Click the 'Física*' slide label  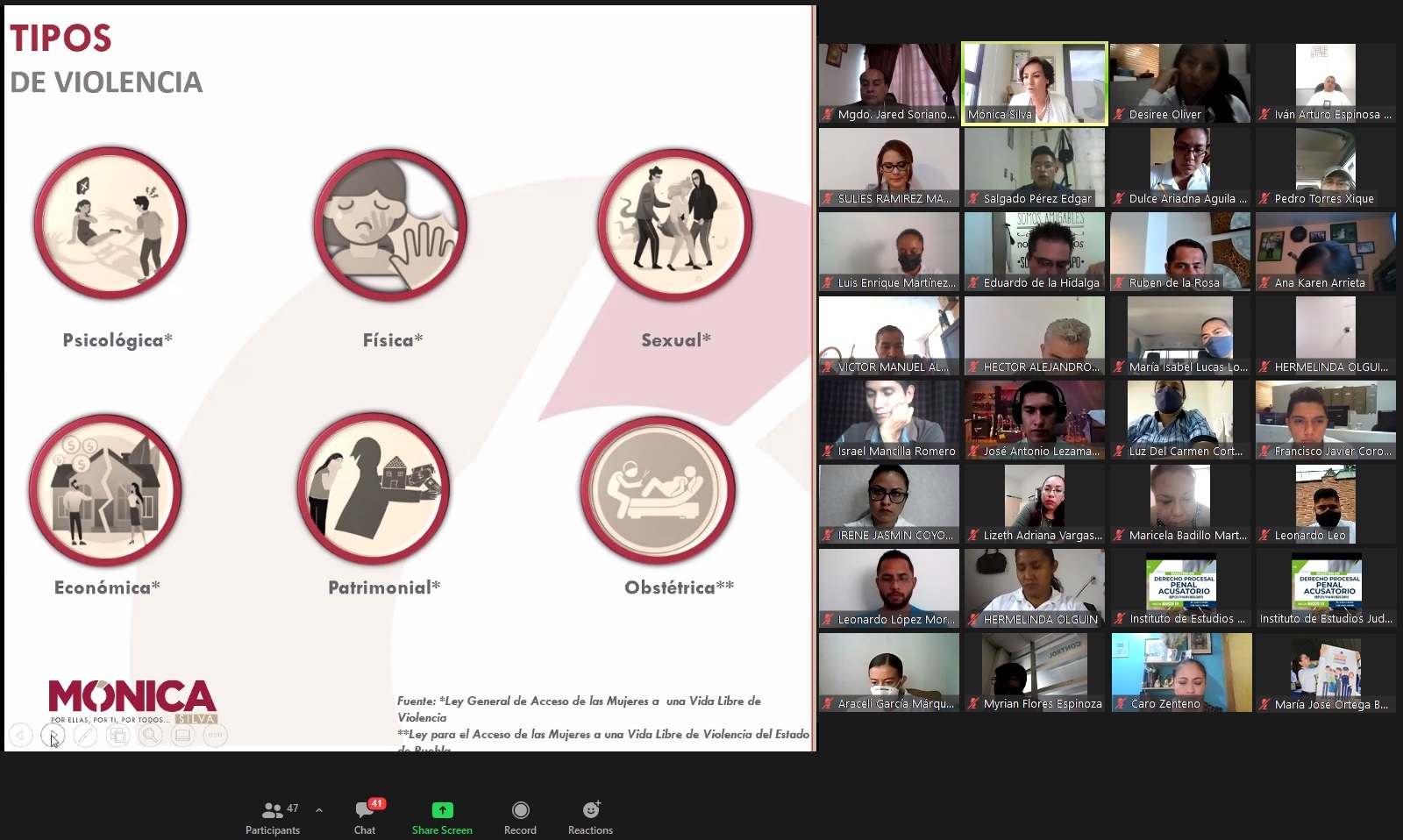(x=393, y=340)
